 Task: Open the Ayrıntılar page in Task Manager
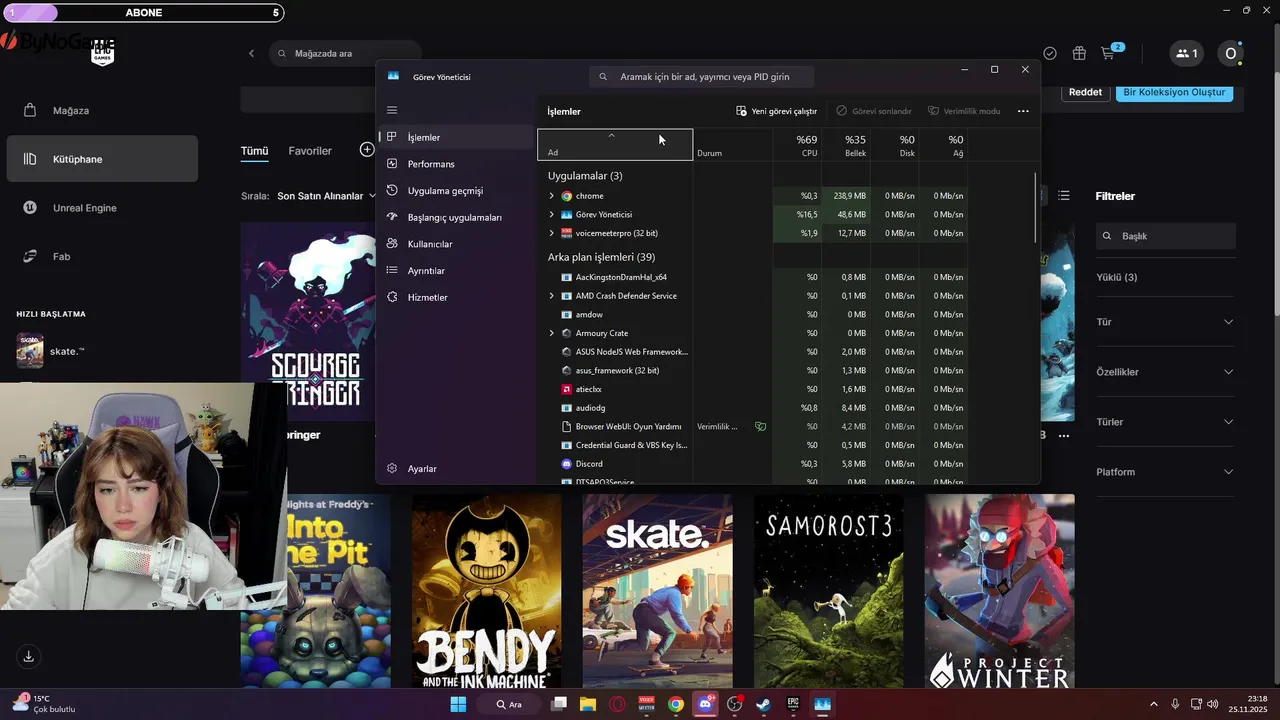point(456,271)
